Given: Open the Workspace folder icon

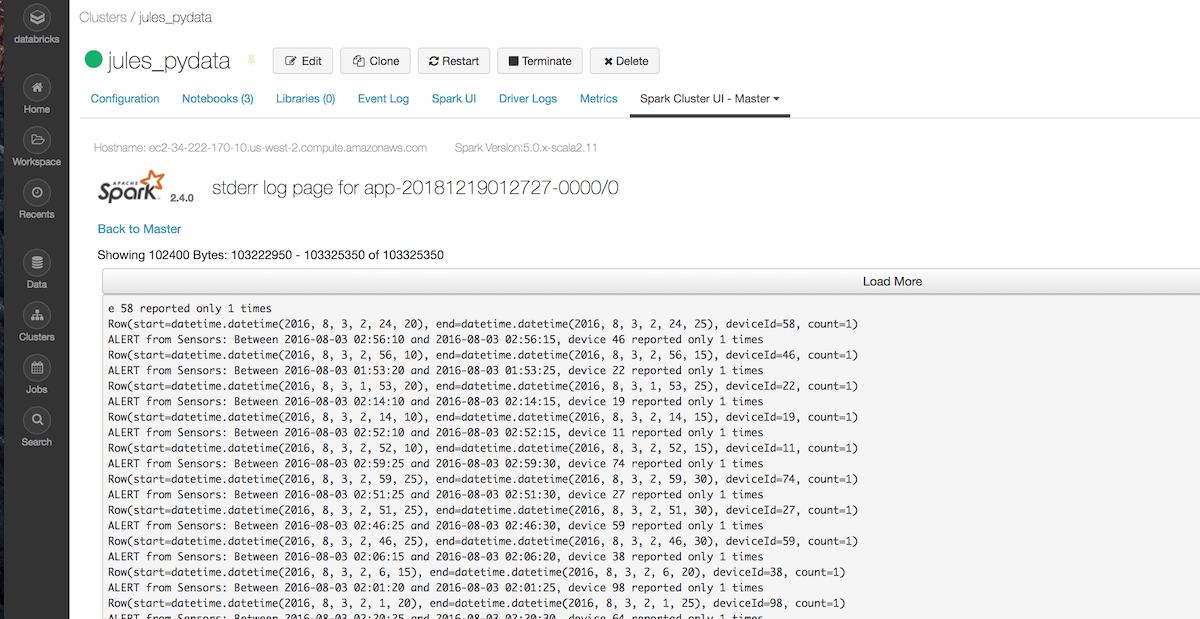Looking at the screenshot, I should click(x=37, y=140).
